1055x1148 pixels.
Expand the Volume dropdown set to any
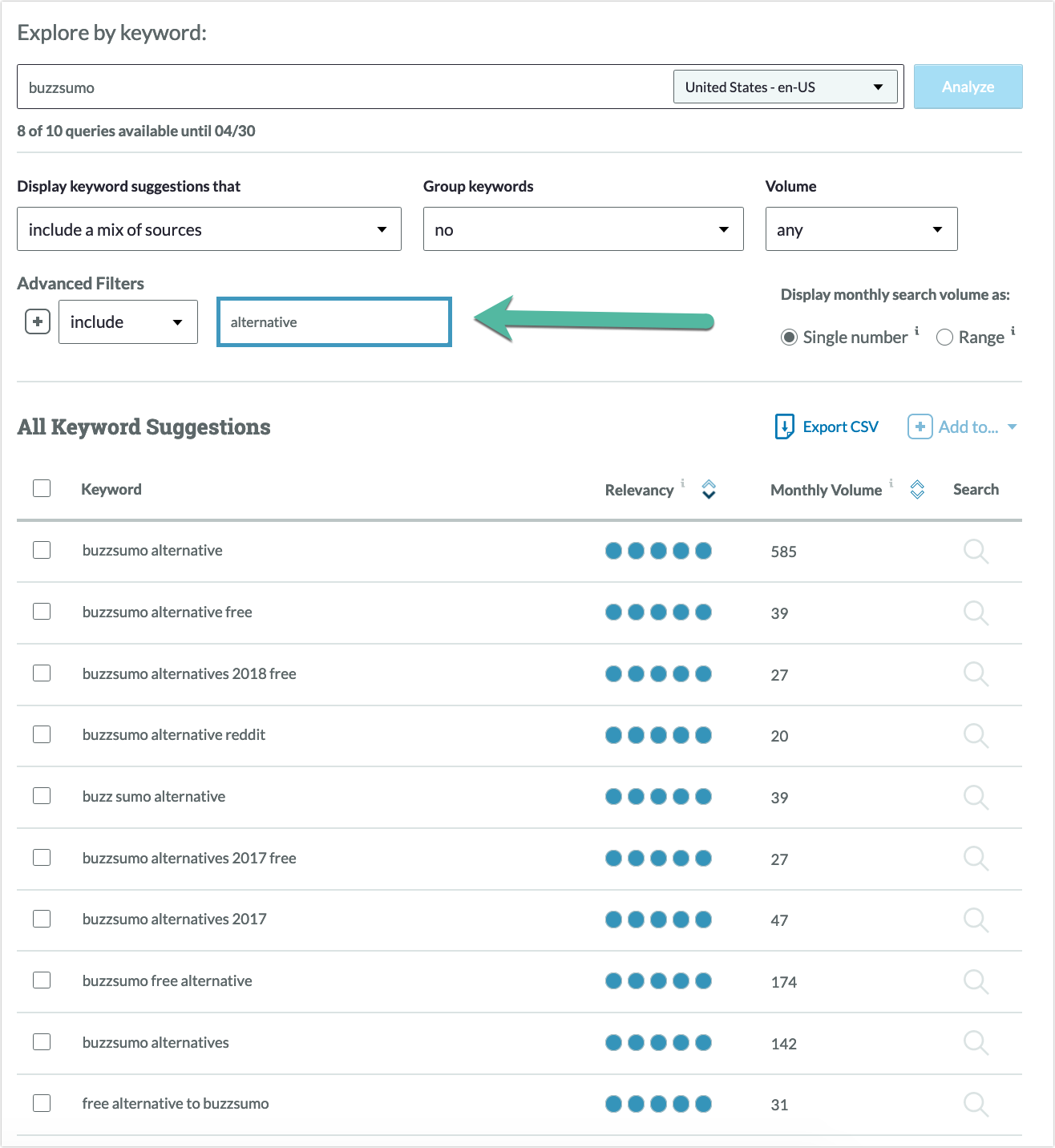tap(861, 228)
